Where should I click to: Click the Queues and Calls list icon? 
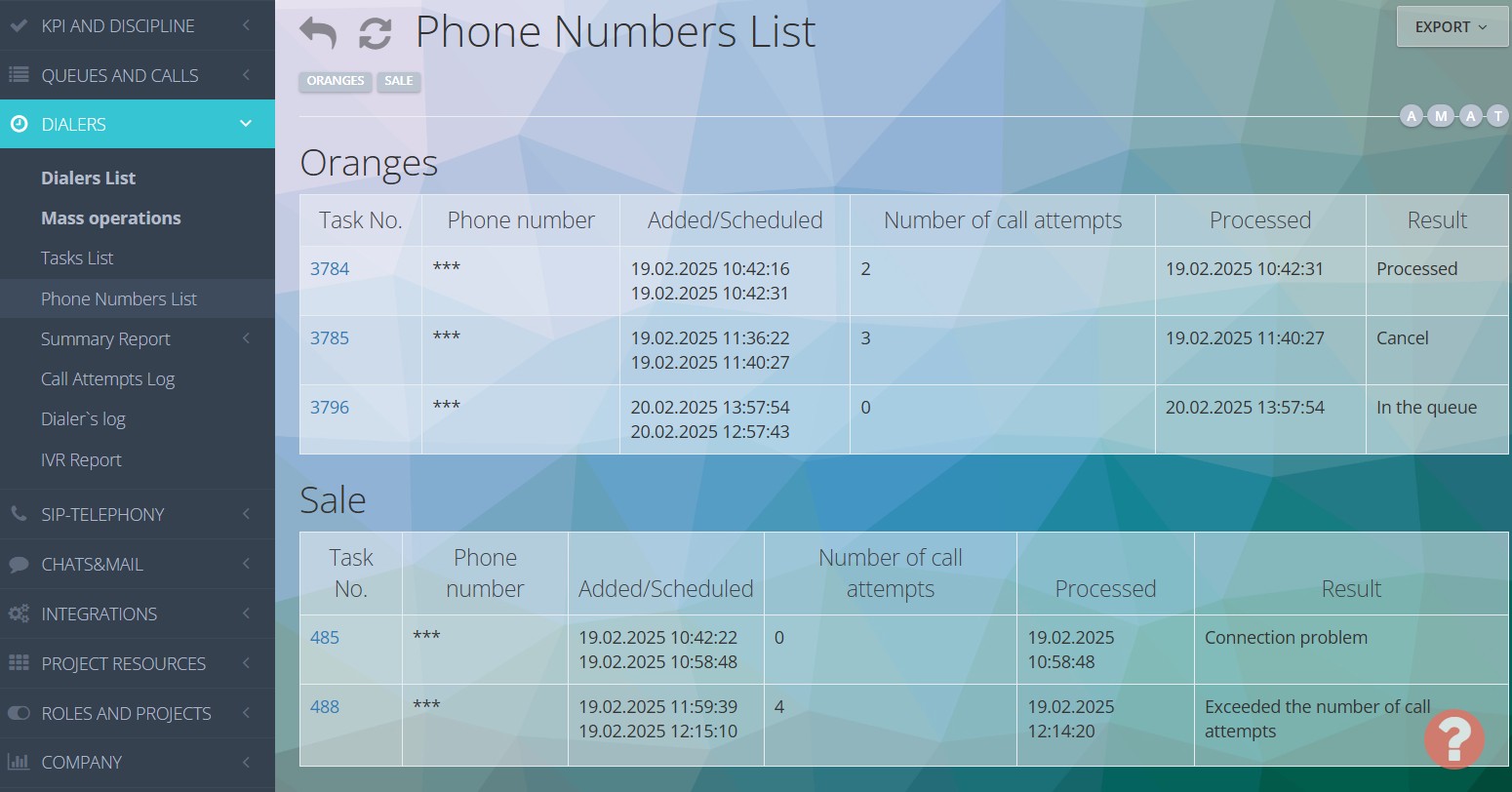tap(18, 75)
